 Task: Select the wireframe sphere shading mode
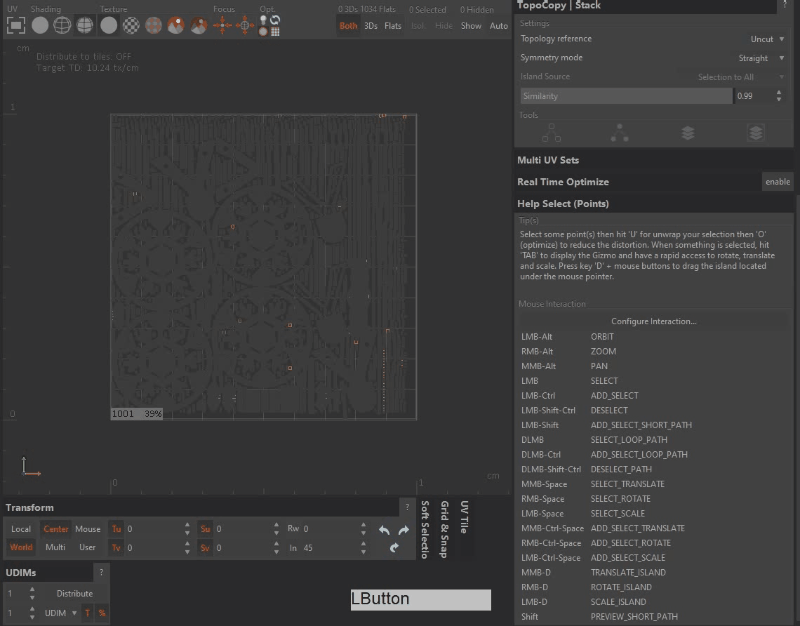click(62, 25)
